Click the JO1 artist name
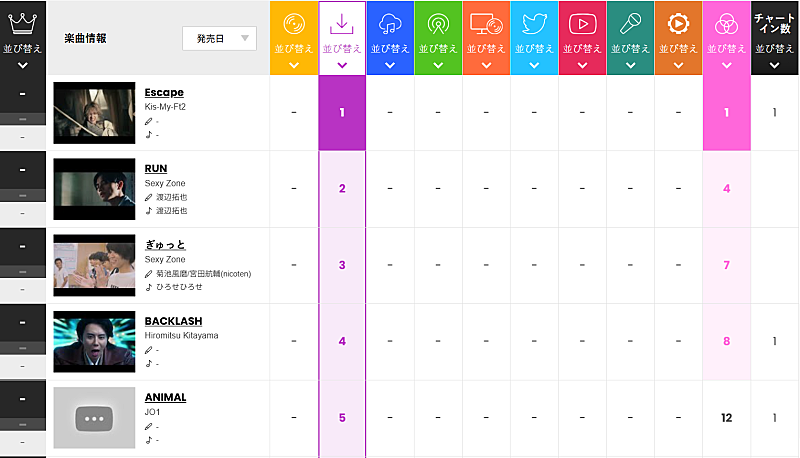 click(x=152, y=412)
